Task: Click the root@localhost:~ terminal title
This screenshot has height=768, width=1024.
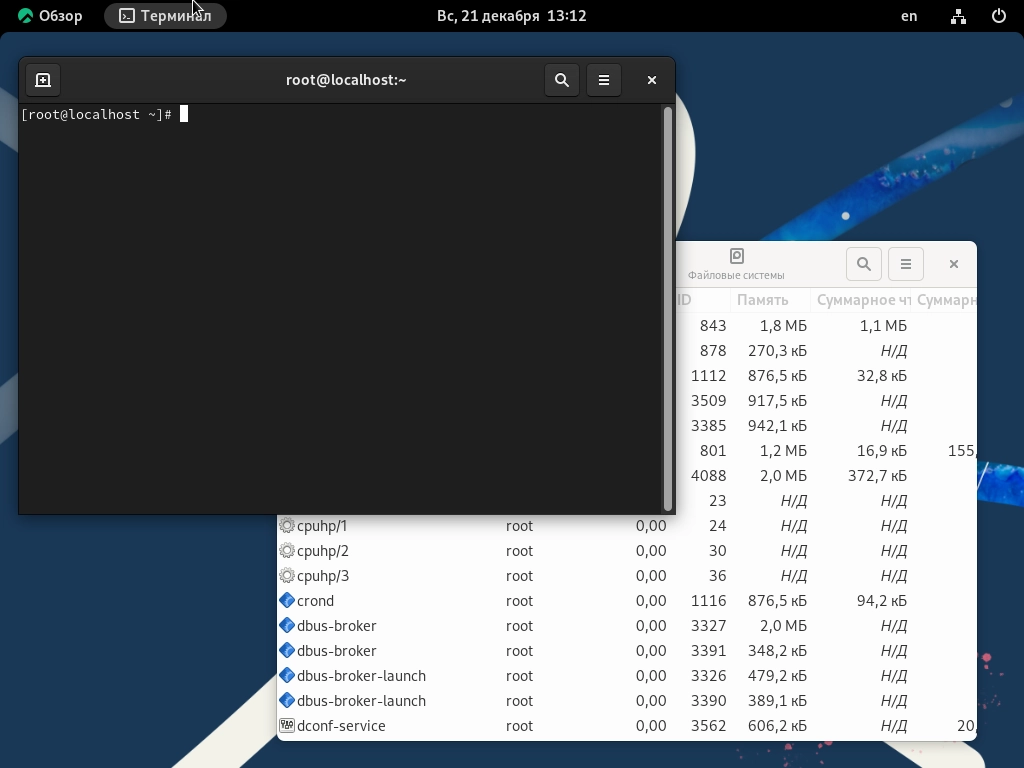Action: pos(346,80)
